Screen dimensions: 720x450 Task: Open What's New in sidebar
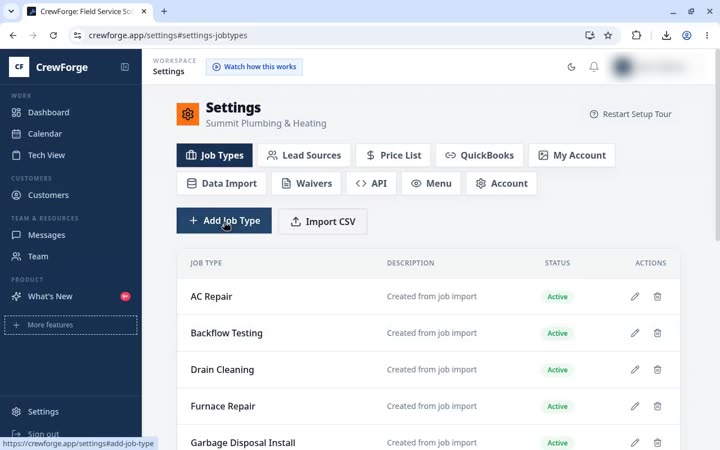(x=71, y=297)
